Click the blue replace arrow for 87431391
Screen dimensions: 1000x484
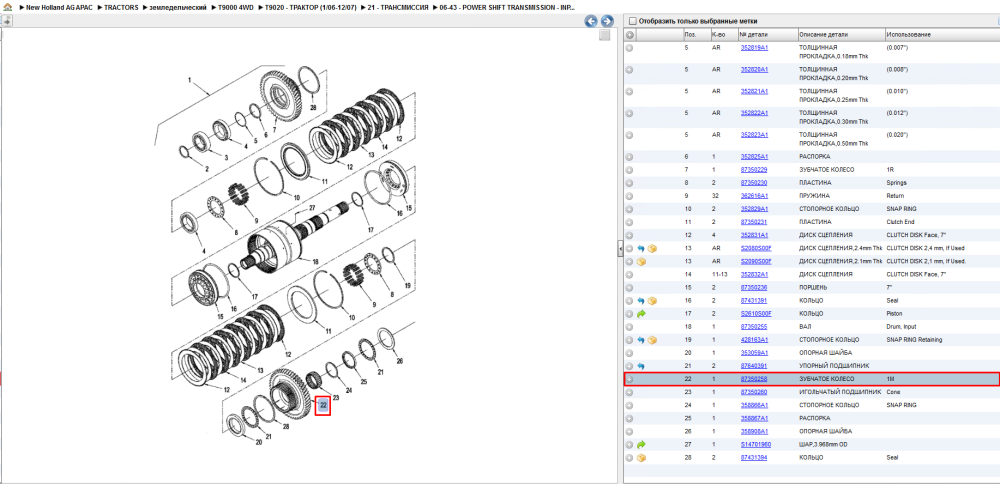pos(642,300)
